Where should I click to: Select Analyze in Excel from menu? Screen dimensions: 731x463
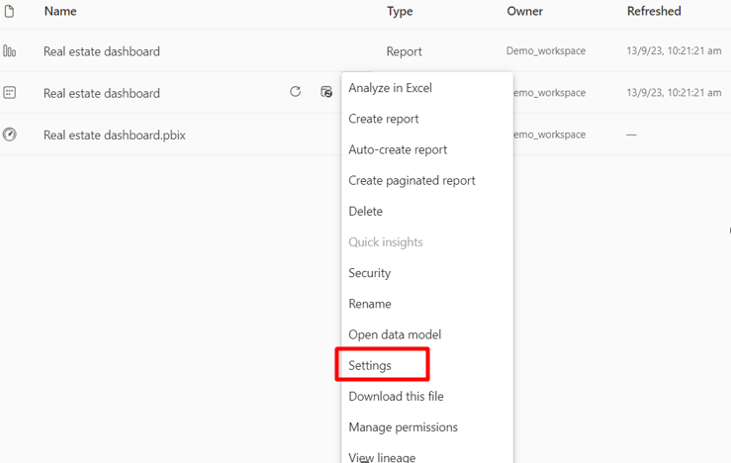click(x=390, y=88)
